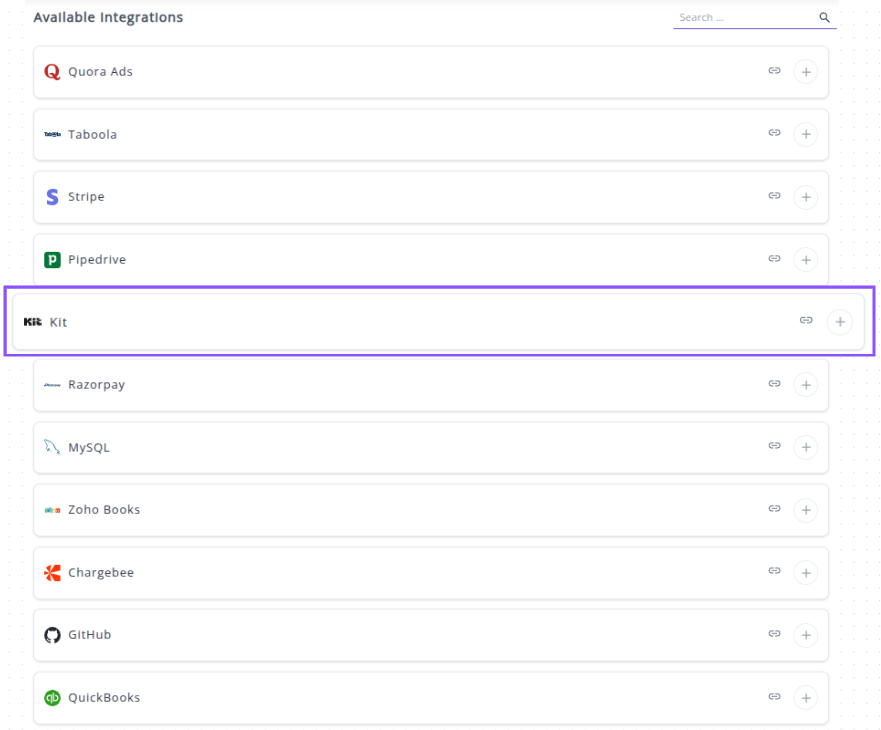This screenshot has height=730, width=881.
Task: Focus the Search input field
Action: [744, 18]
